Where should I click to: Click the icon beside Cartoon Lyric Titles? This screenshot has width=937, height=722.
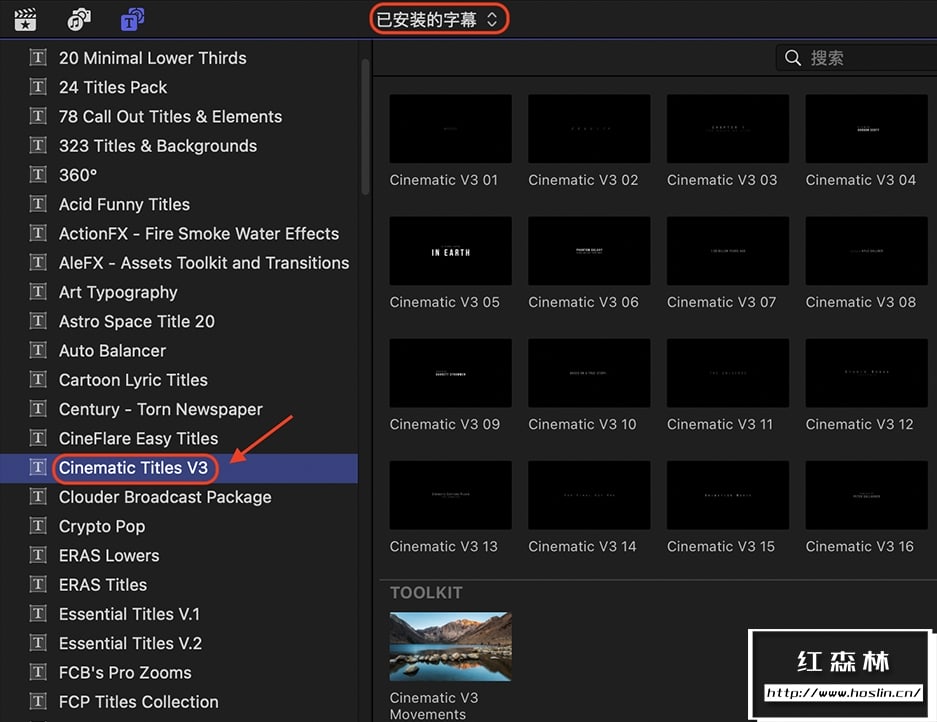click(38, 380)
